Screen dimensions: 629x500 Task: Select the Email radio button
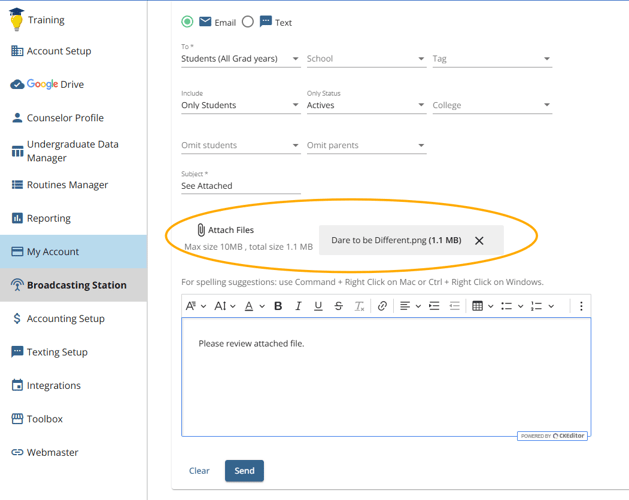click(188, 22)
